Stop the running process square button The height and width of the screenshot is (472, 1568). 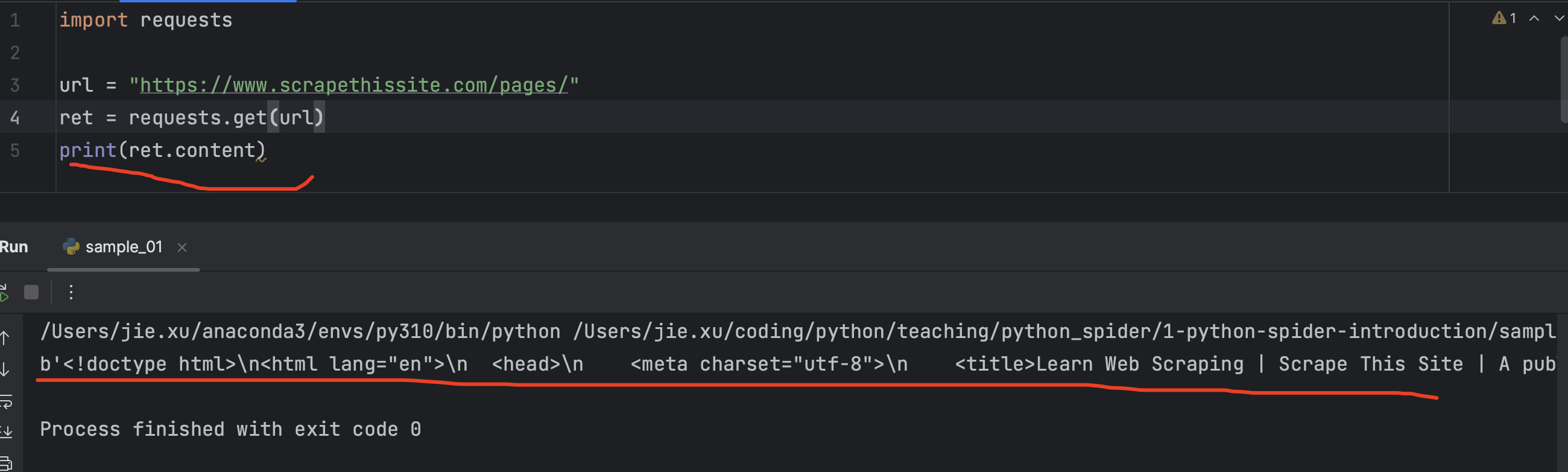click(x=31, y=292)
